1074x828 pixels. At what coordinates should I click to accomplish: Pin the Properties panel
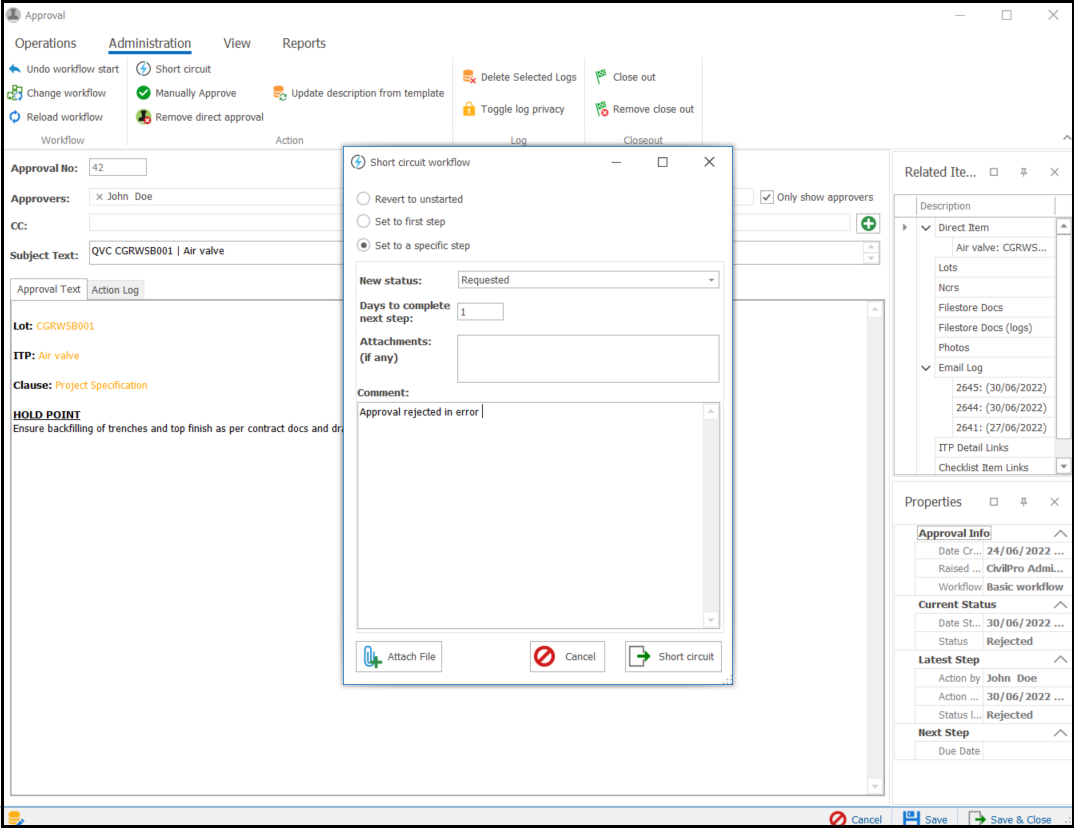point(1023,502)
